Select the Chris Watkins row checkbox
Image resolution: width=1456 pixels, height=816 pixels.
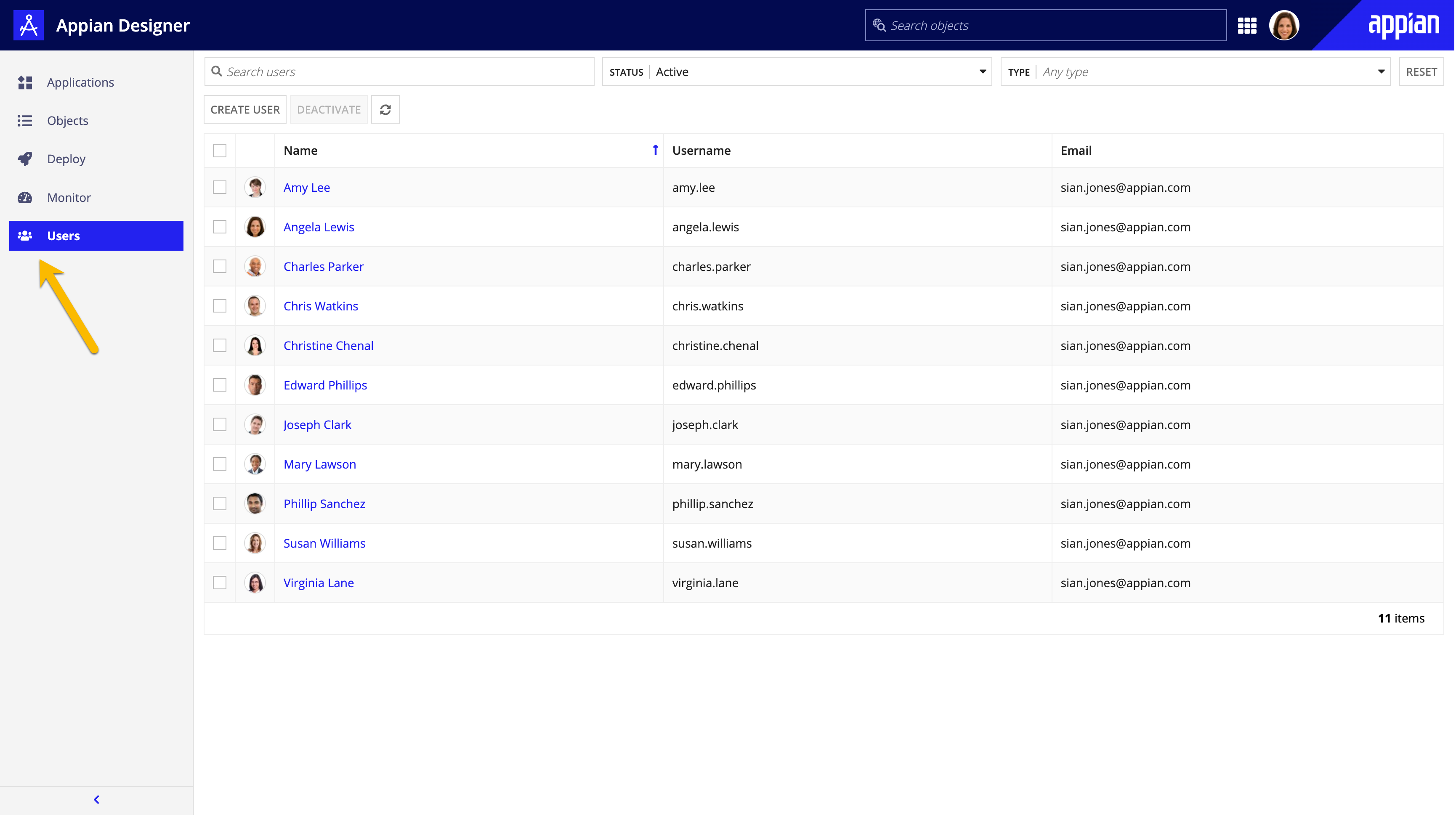coord(220,306)
